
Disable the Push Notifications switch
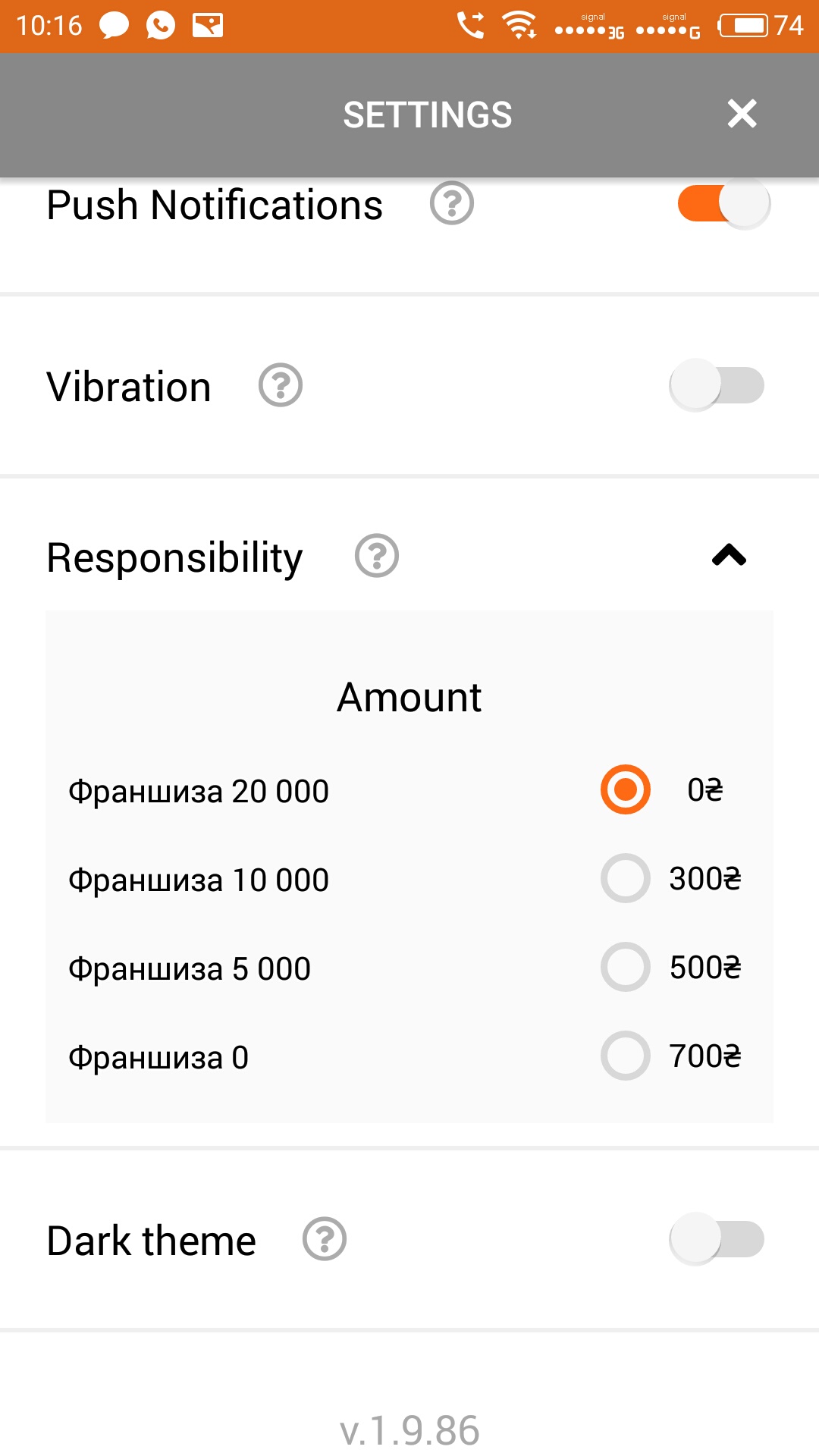pyautogui.click(x=723, y=203)
